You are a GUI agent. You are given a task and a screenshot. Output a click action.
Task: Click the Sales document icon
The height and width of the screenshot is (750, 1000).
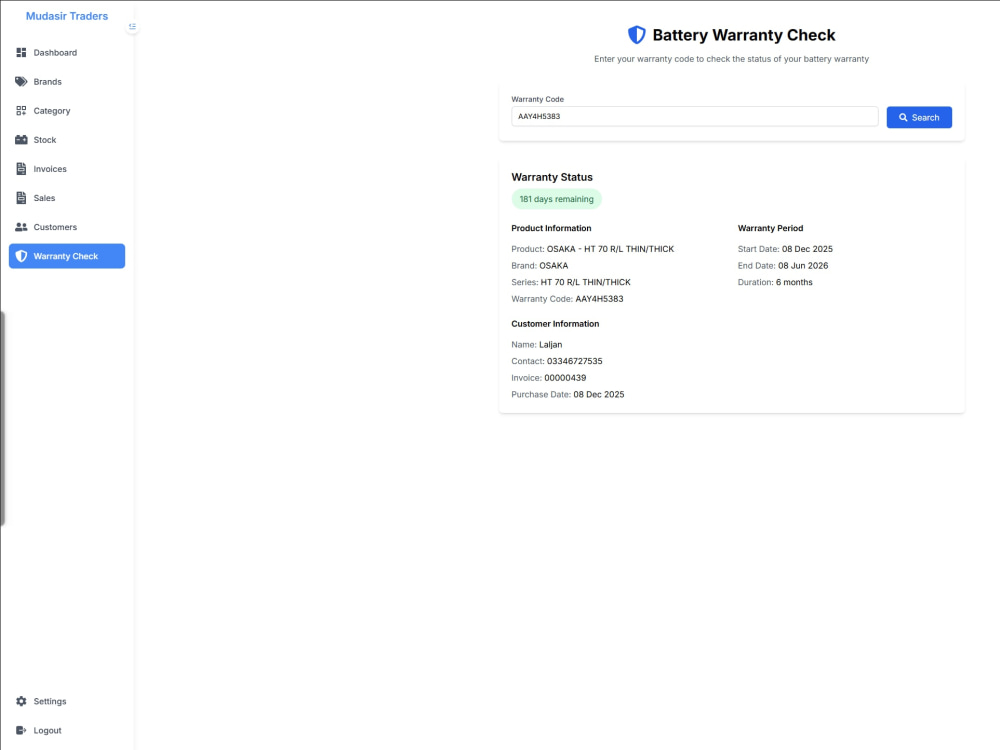(21, 198)
